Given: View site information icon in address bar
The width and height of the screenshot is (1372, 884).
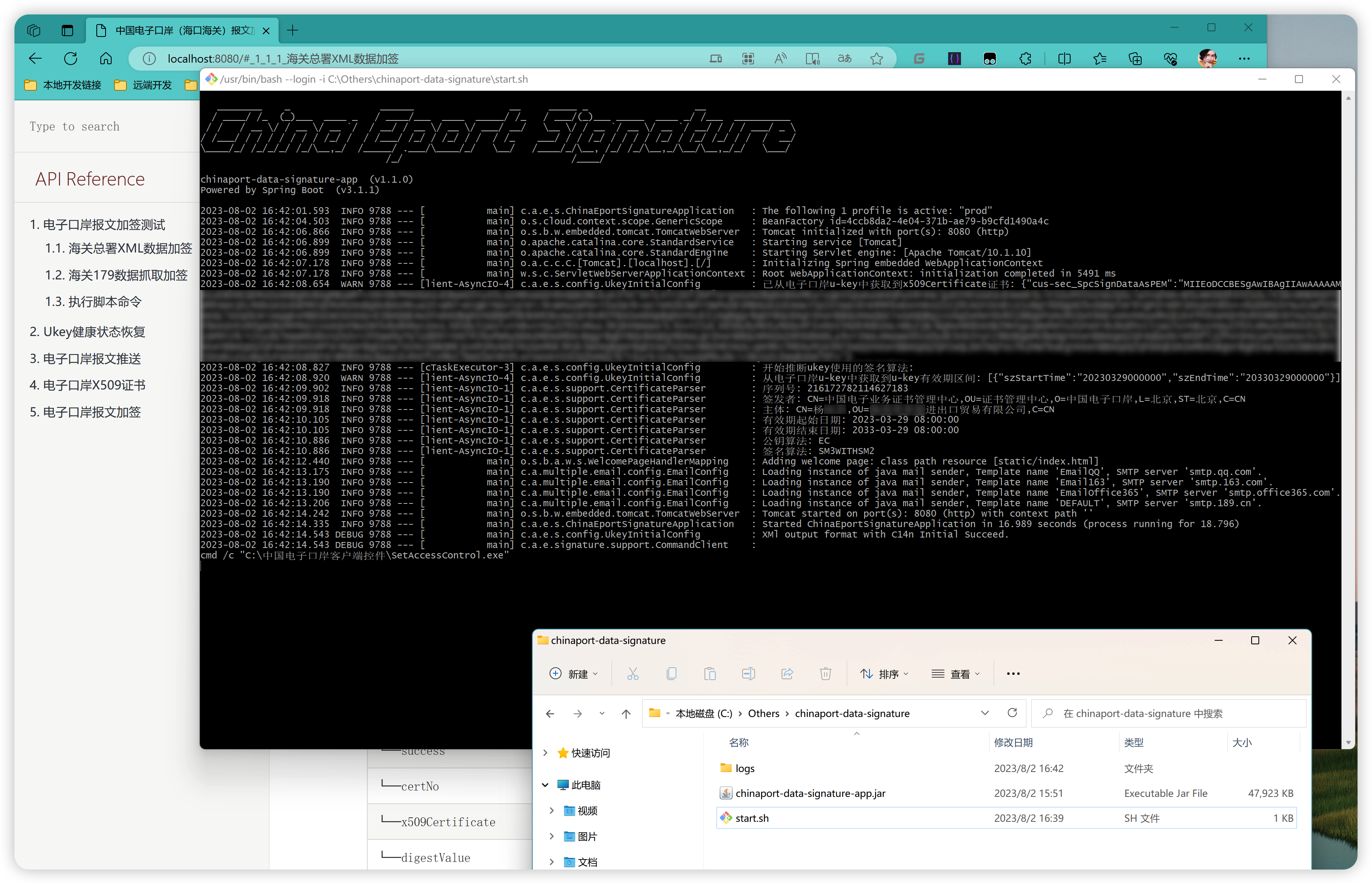Looking at the screenshot, I should pos(149,59).
